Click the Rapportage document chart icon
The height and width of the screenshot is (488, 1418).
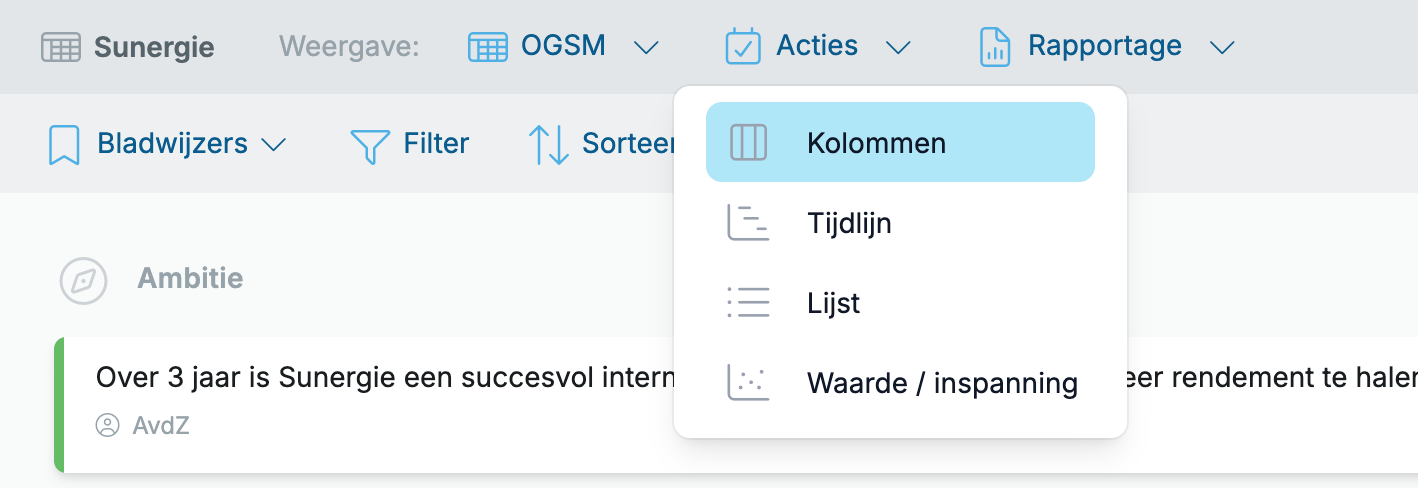pos(994,46)
